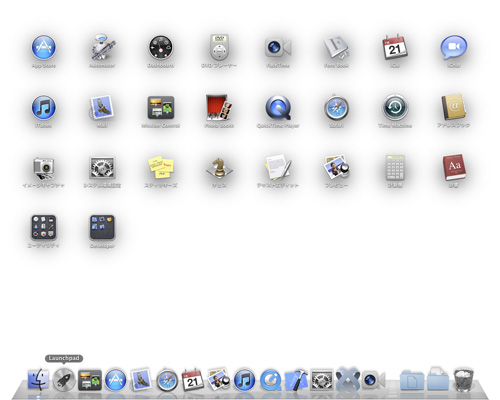500x400 pixels.
Task: Launch Safari from the Launchpad grid
Action: pos(336,107)
